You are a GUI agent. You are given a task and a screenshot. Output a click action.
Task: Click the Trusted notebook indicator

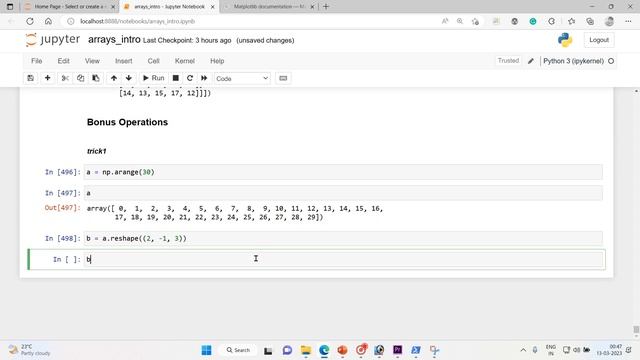click(x=508, y=61)
